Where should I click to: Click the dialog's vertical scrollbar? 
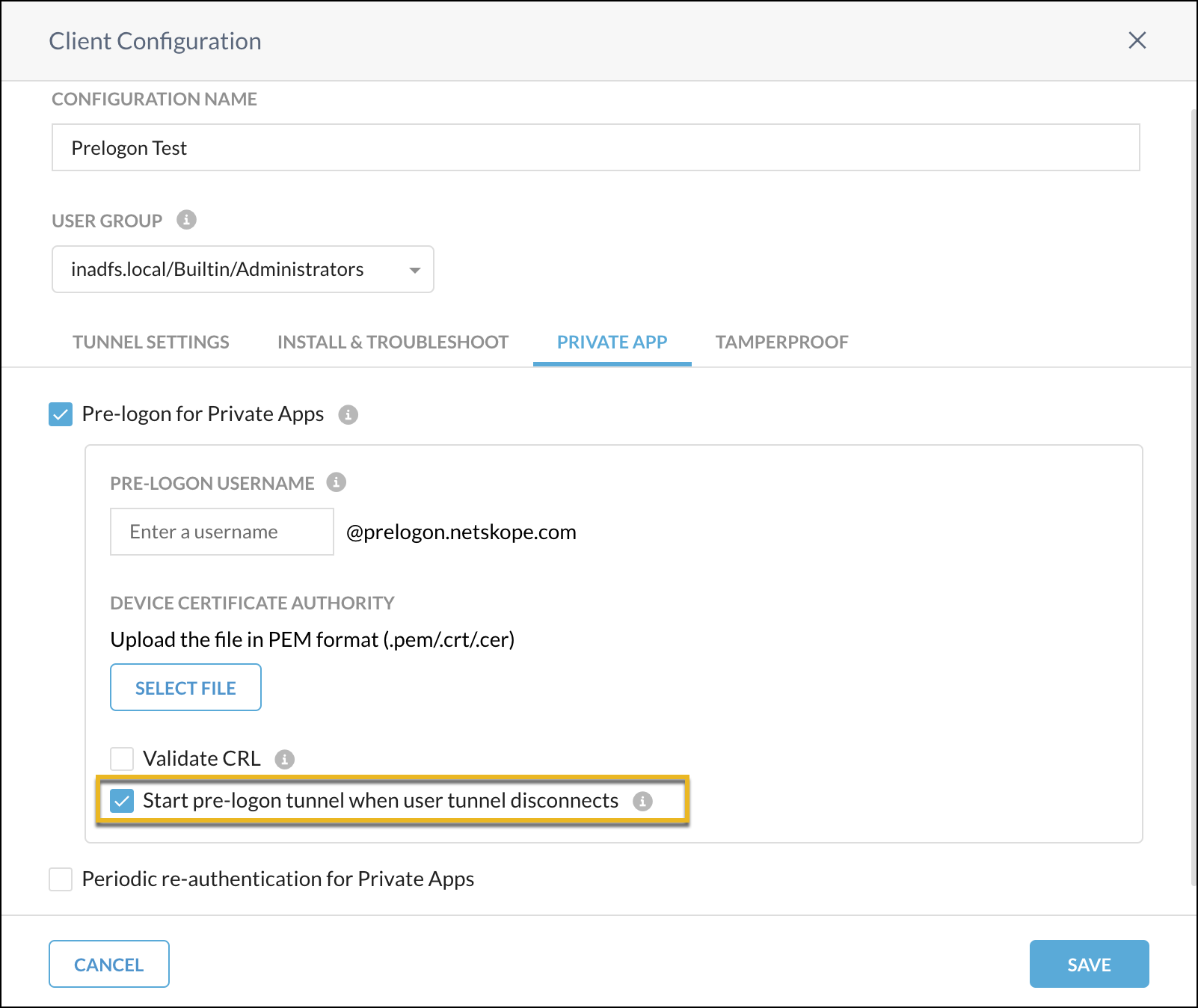(x=1194, y=497)
